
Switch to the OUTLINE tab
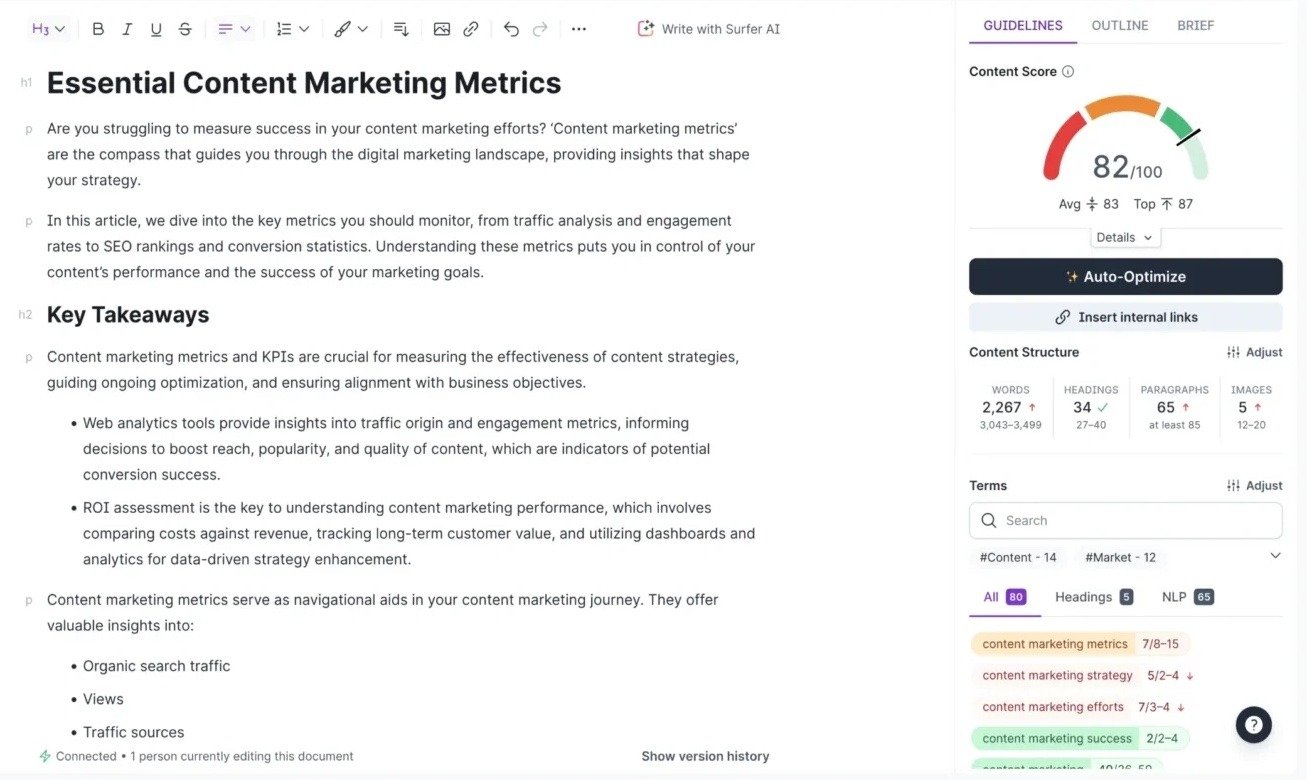pyautogui.click(x=1118, y=25)
